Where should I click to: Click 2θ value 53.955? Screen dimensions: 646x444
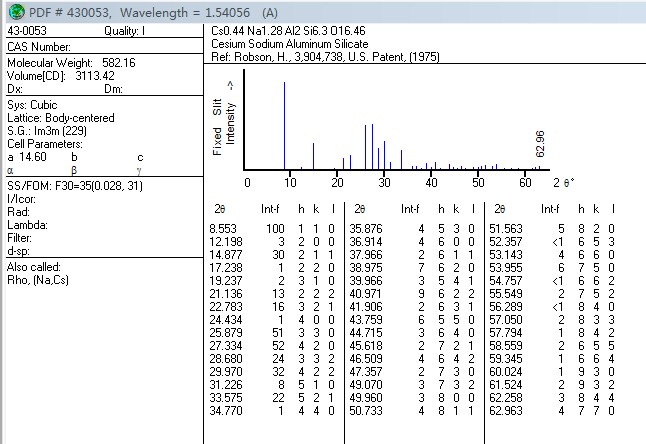(506, 268)
